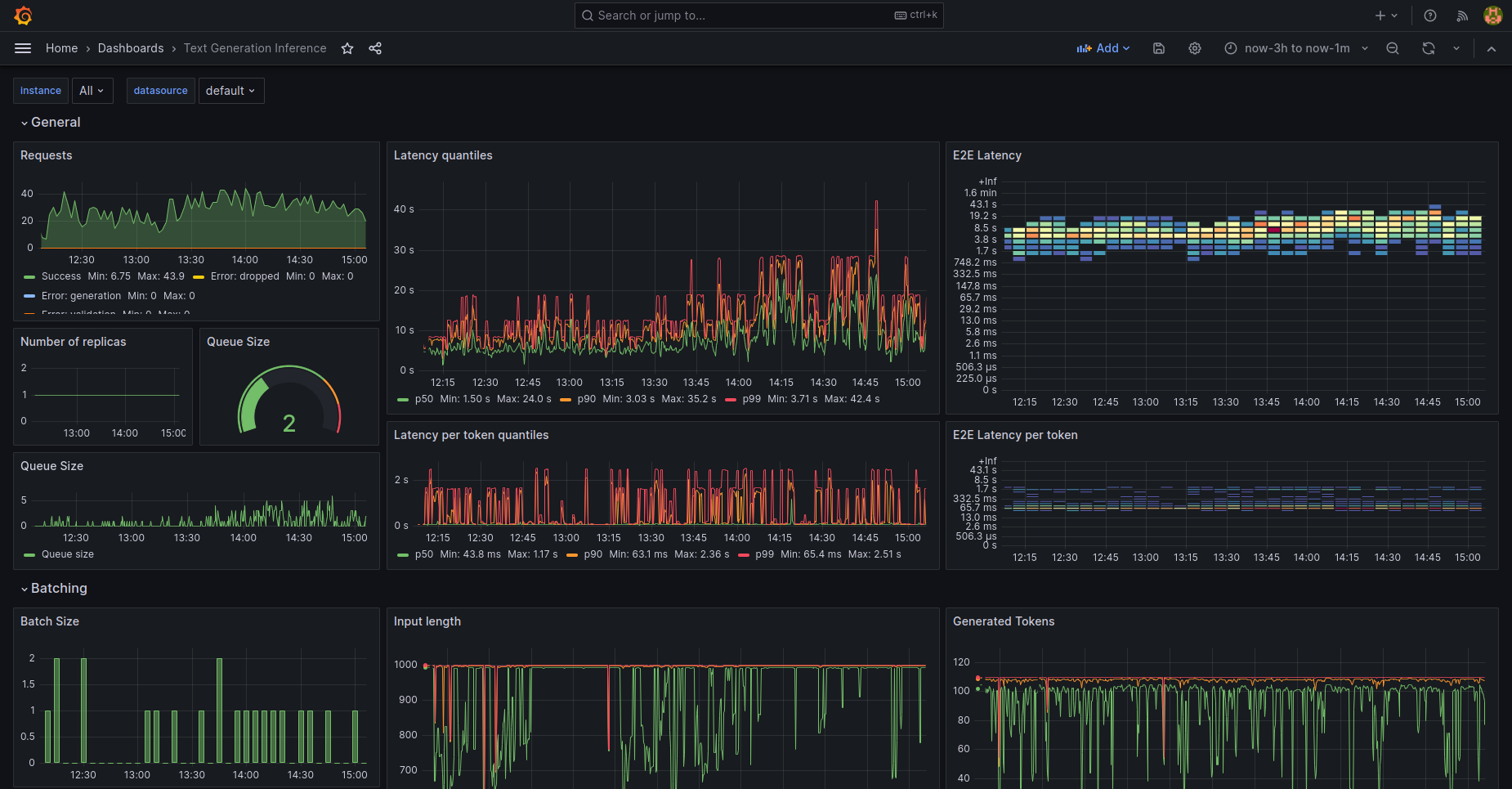Click the save dashboard icon
This screenshot has width=1512, height=789.
(x=1158, y=48)
